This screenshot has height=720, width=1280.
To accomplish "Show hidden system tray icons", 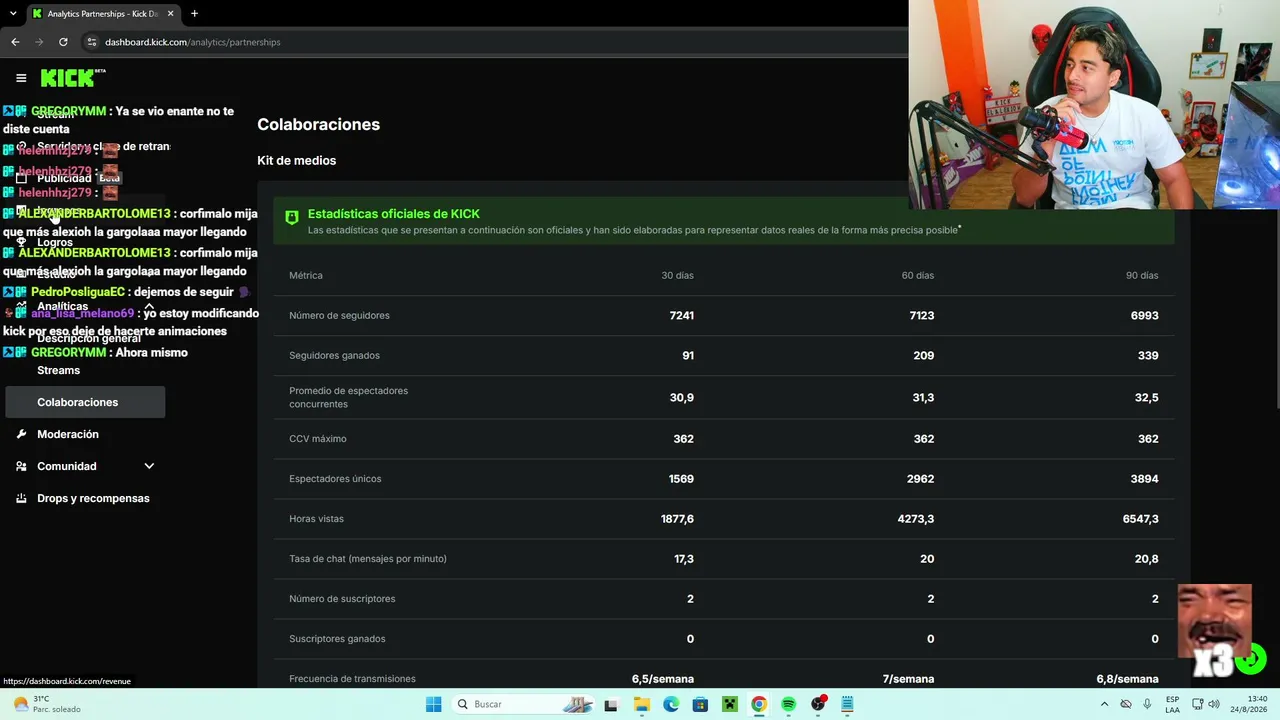I will click(x=1104, y=704).
